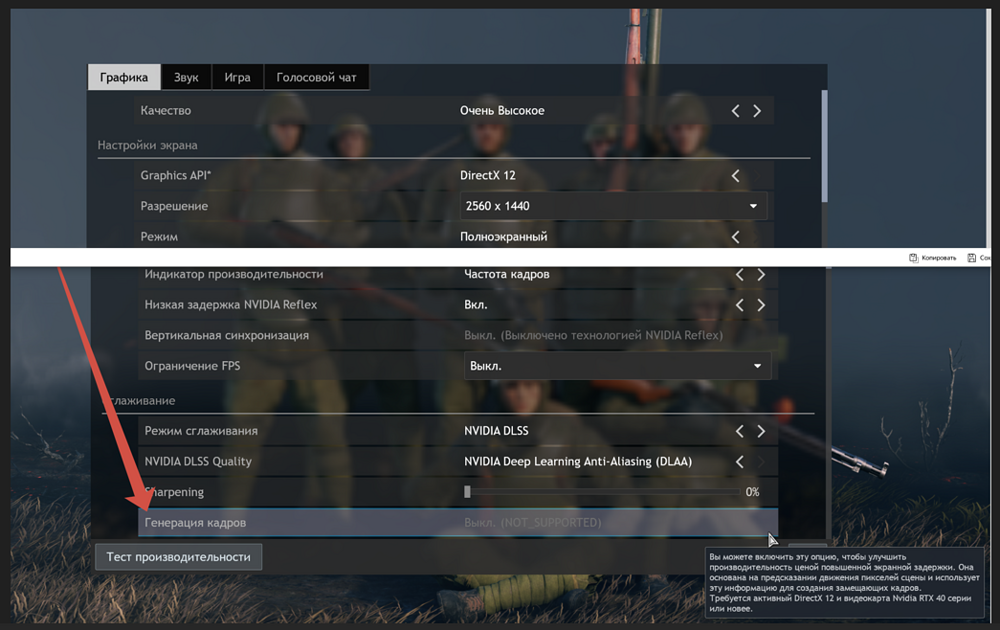
Task: Click the 0% Sharpening value
Action: pyautogui.click(x=753, y=492)
